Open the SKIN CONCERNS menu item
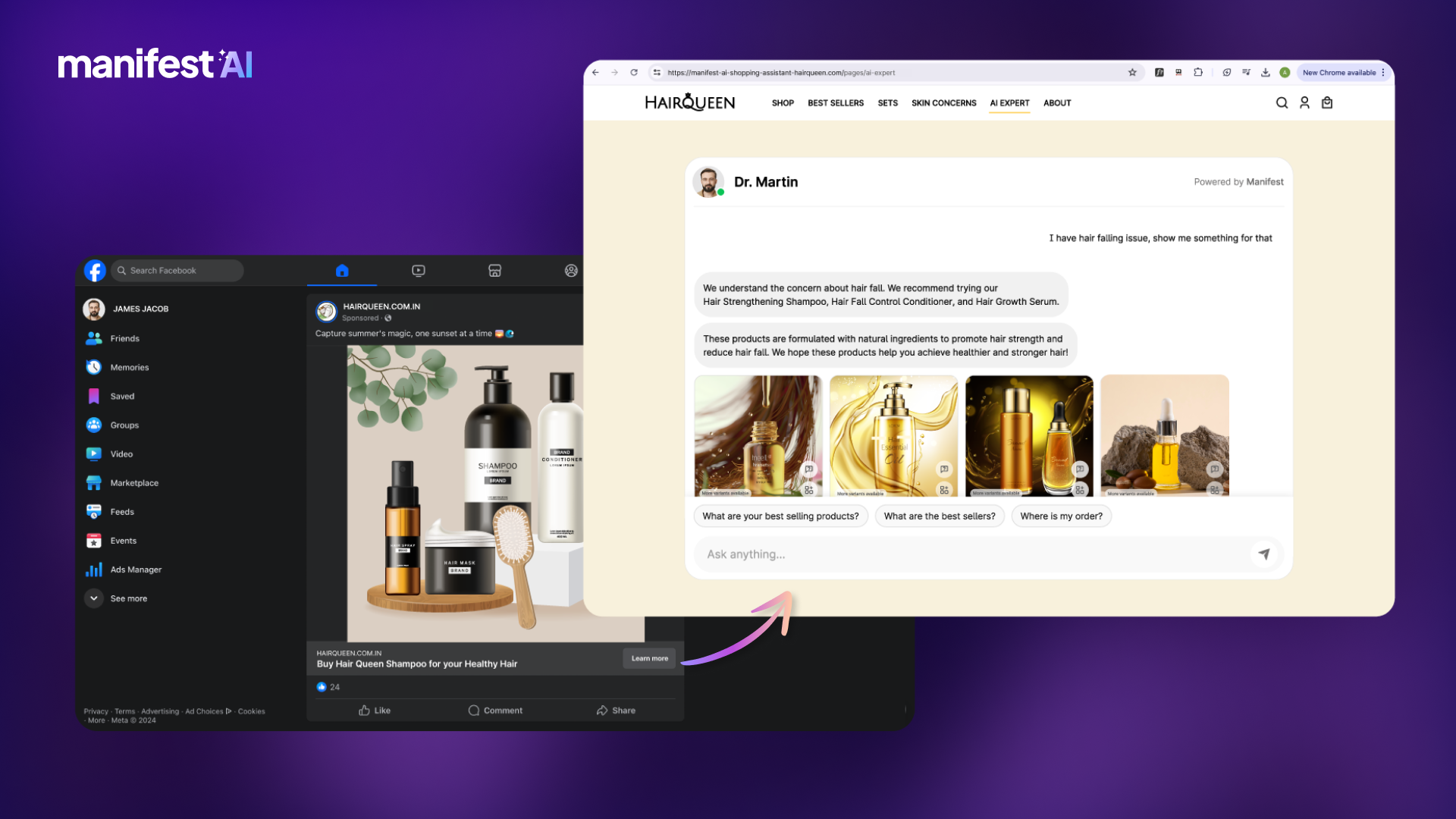 (x=943, y=103)
